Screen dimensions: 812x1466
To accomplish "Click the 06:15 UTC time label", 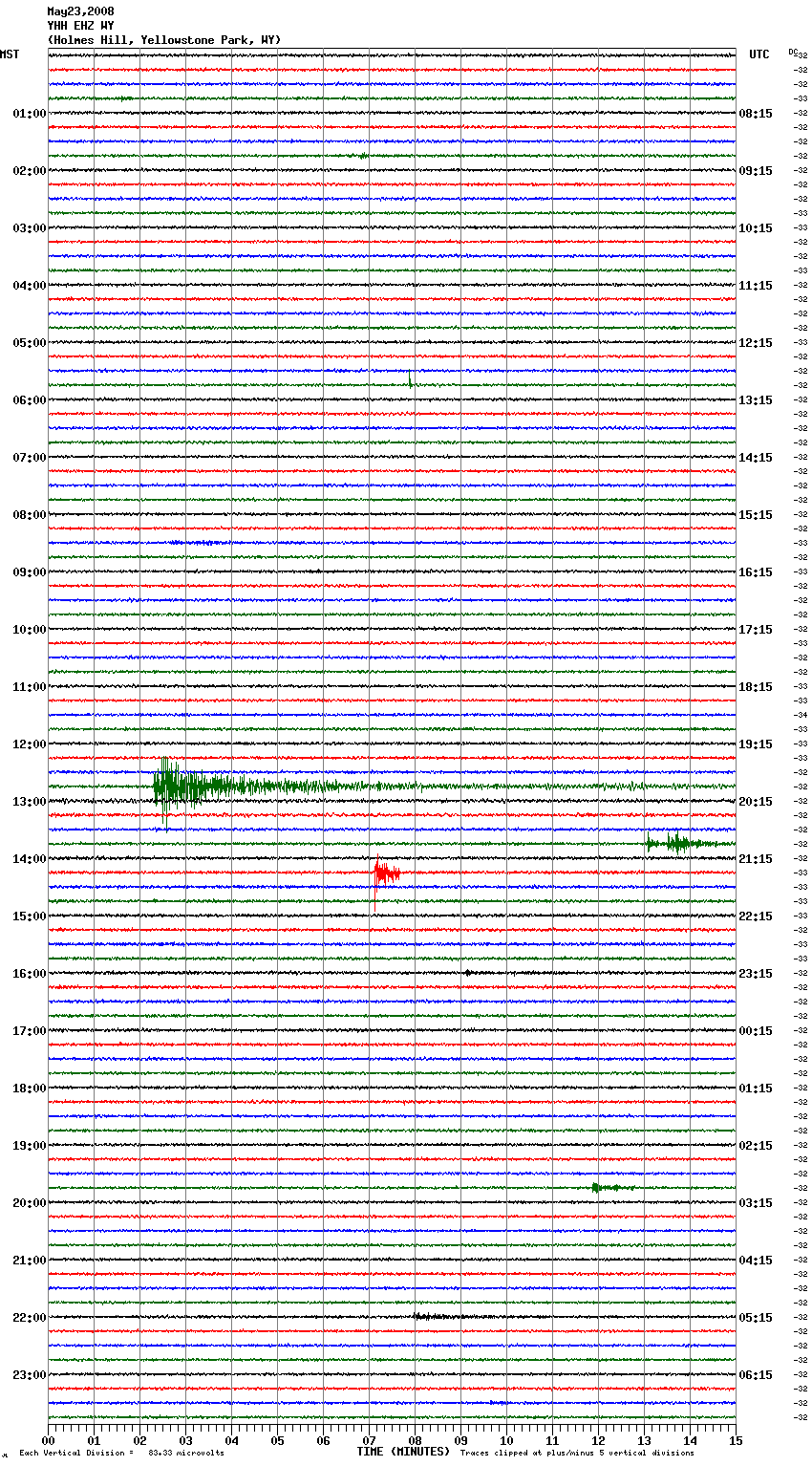I will click(x=756, y=1375).
